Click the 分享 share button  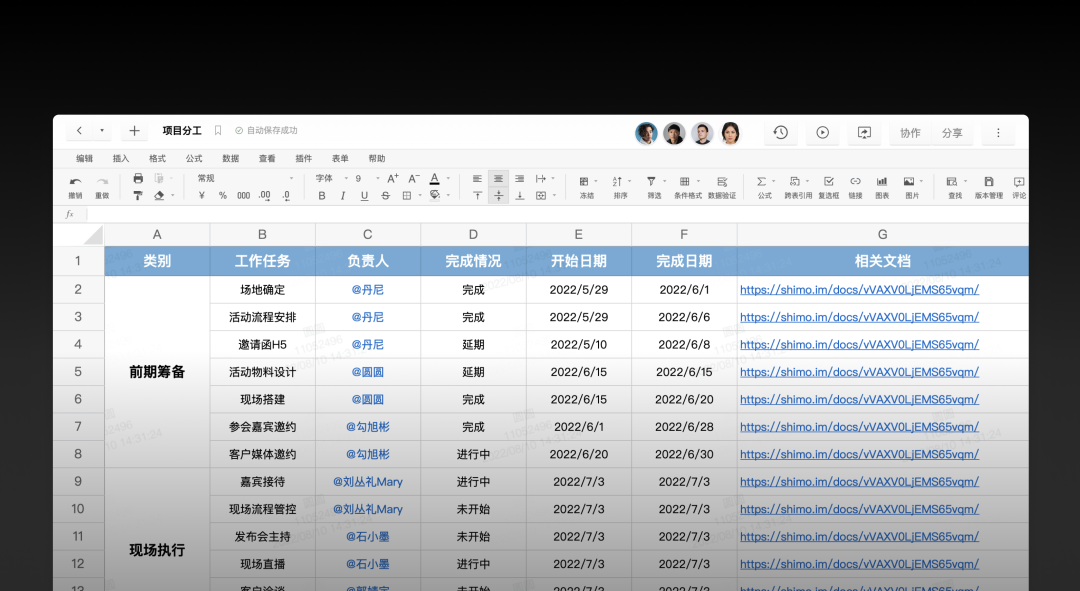click(x=952, y=133)
